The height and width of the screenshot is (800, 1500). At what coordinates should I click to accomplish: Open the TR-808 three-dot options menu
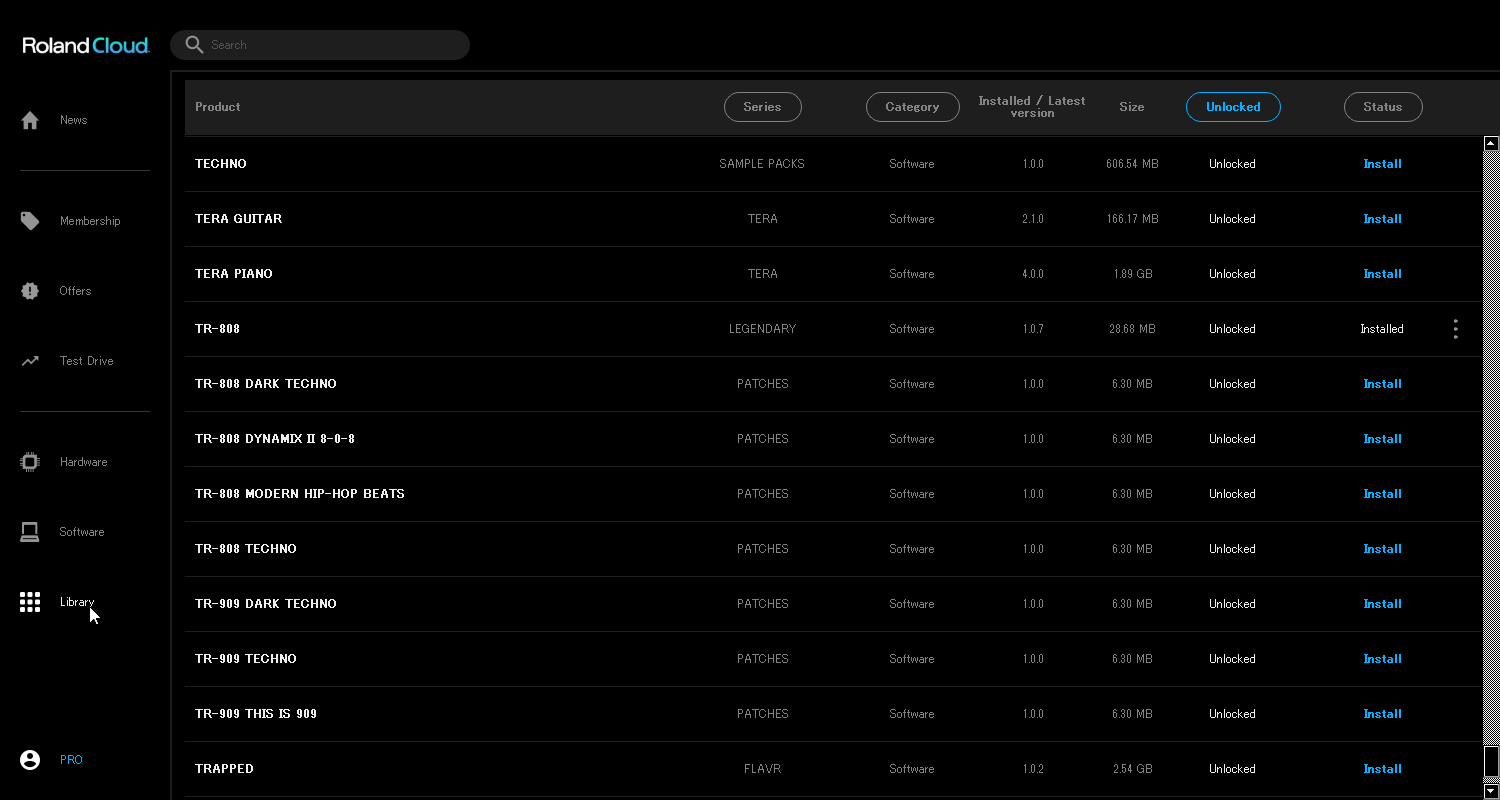tap(1455, 329)
